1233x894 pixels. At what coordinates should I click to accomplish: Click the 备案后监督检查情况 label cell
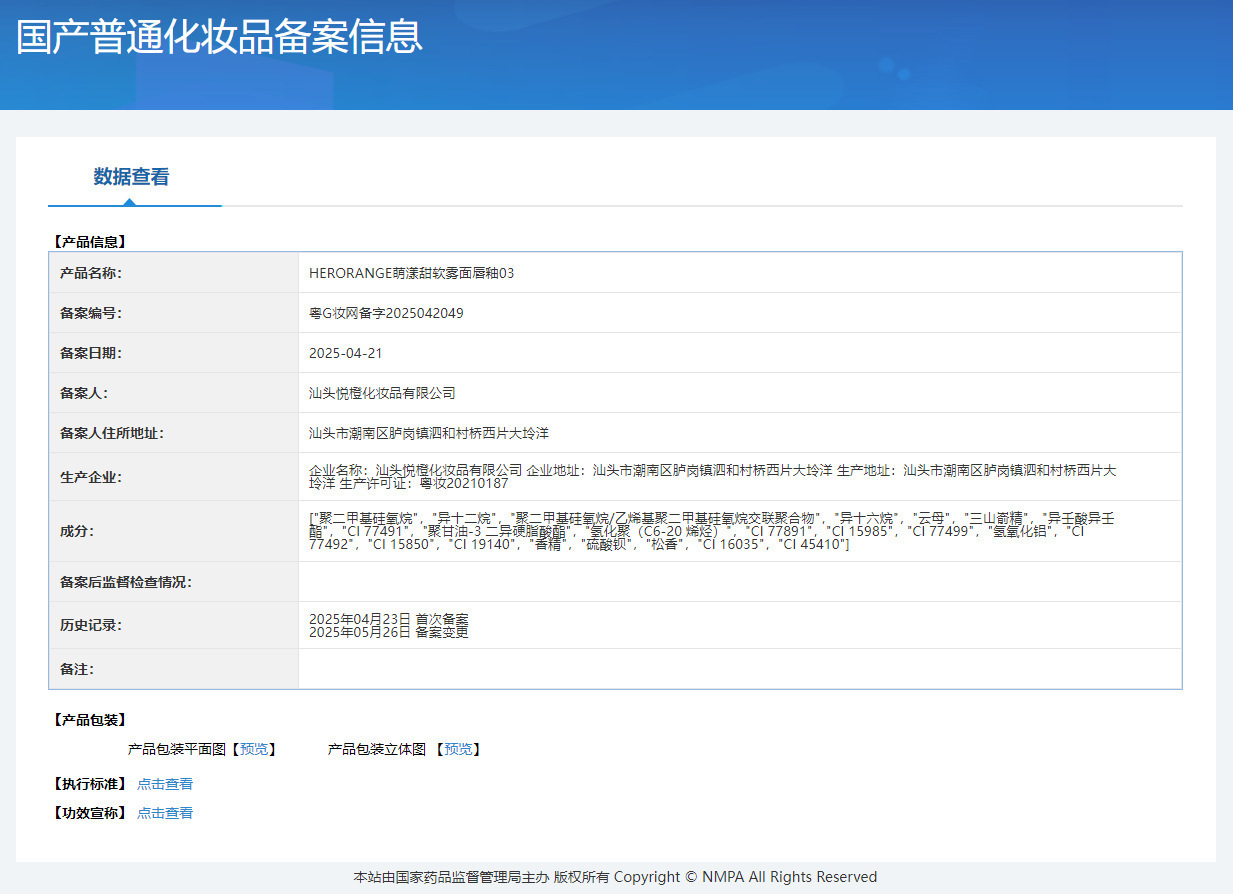[174, 582]
